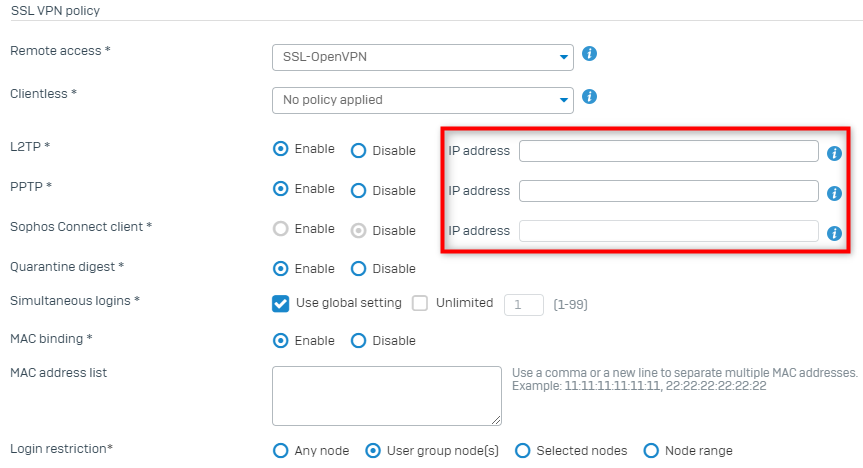This screenshot has width=863, height=468.
Task: Click the MAC address list text area
Action: coord(387,396)
